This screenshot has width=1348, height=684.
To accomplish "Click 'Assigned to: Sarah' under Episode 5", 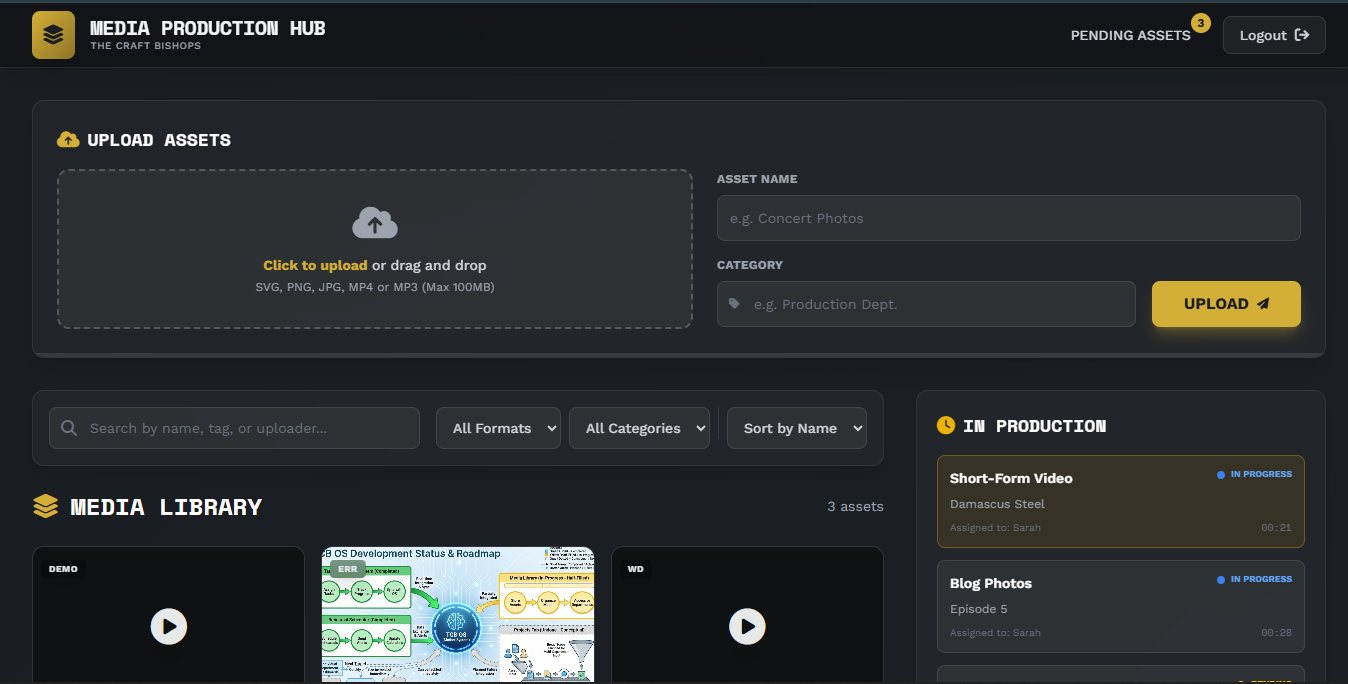I will point(995,633).
